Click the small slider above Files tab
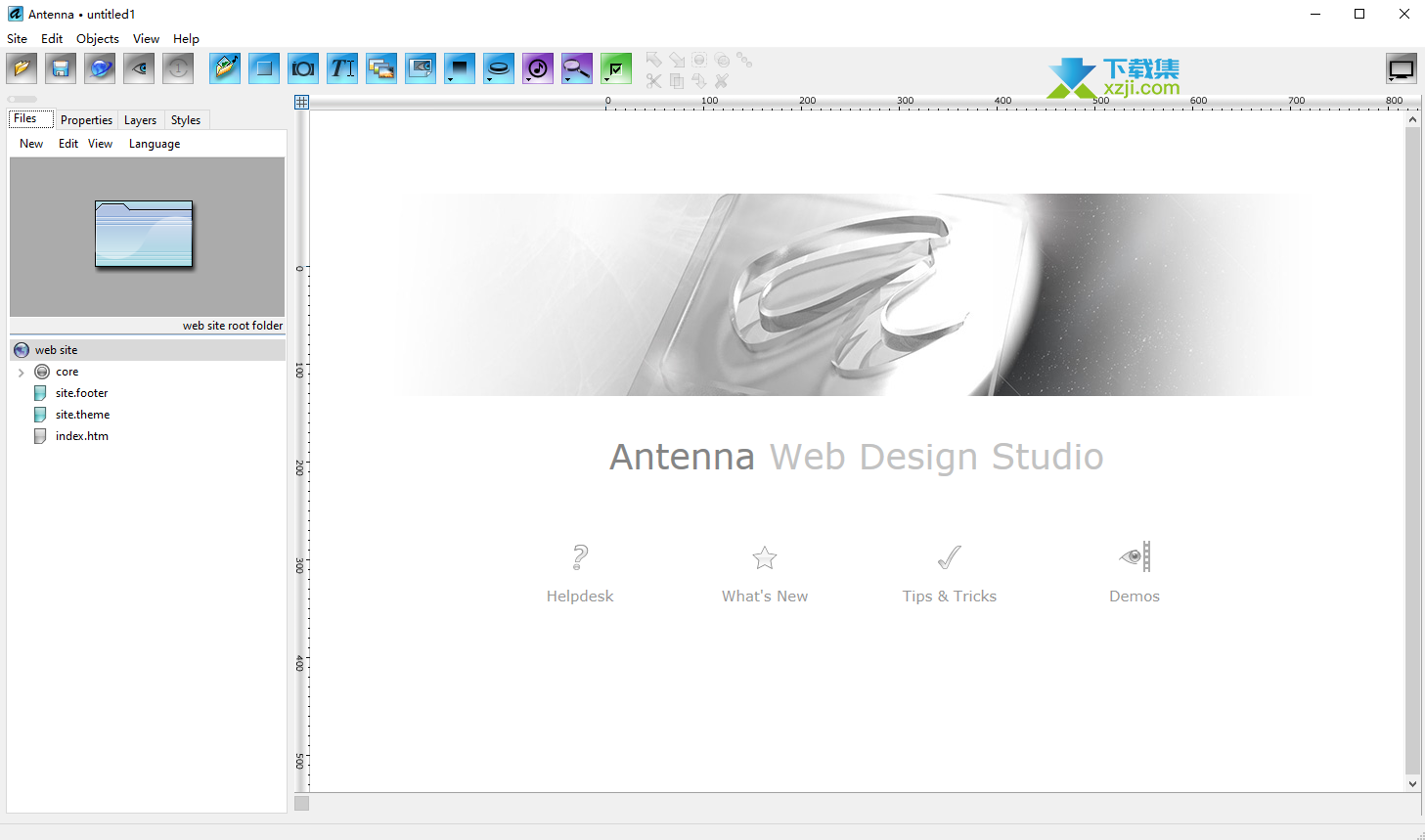This screenshot has width=1425, height=840. coord(22,99)
